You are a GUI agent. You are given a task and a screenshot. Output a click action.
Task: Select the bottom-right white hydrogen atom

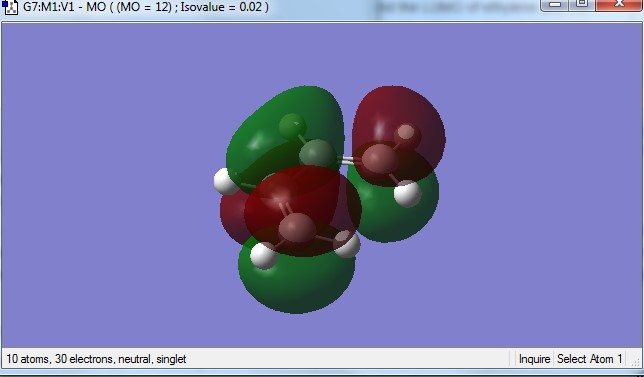347,244
